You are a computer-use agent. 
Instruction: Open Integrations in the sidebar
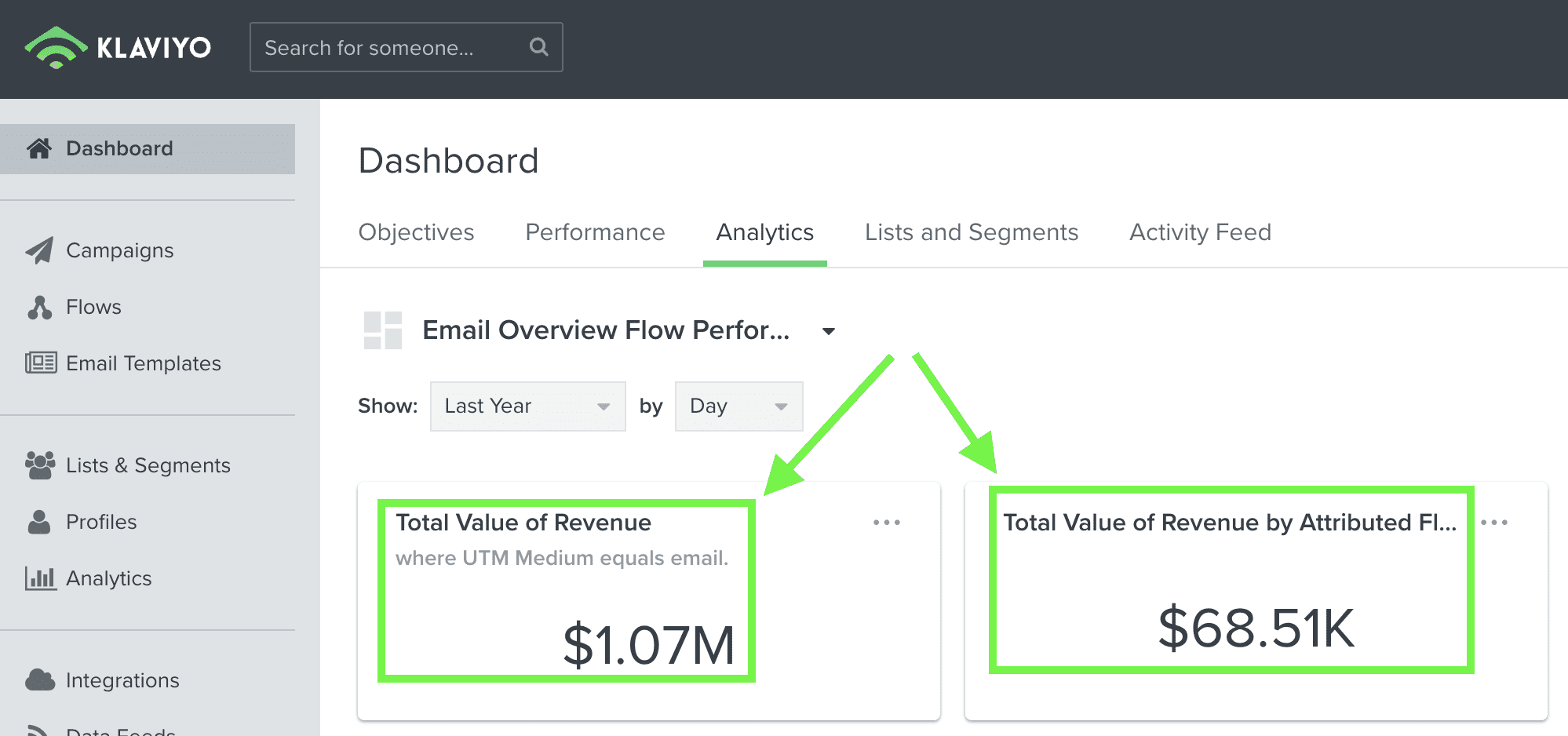click(122, 680)
